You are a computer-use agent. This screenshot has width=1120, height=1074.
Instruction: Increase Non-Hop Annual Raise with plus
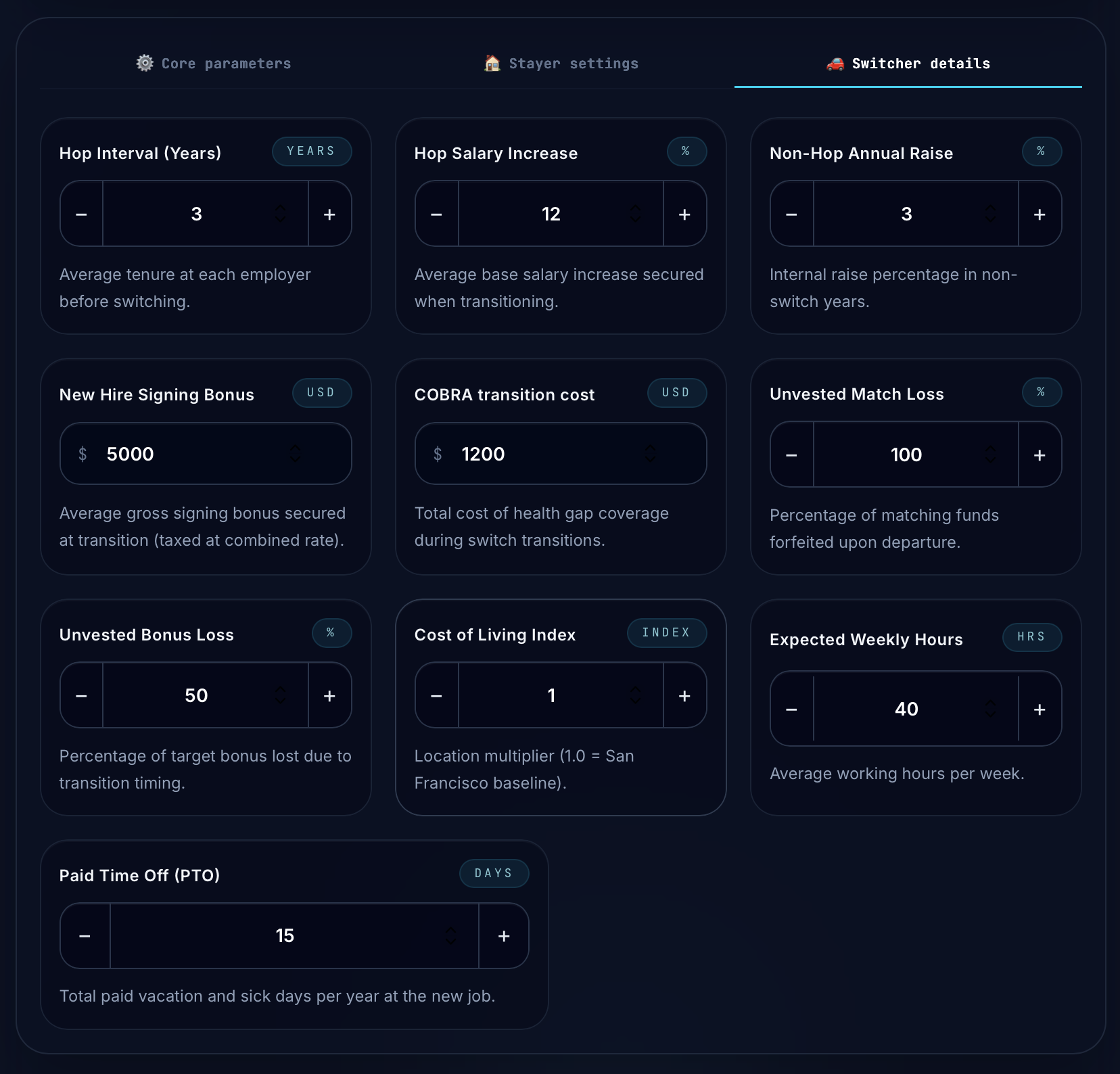(1040, 214)
